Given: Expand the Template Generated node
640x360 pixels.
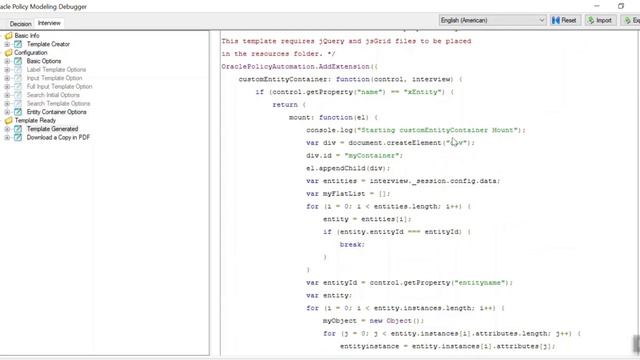Looking at the screenshot, I should [x=7, y=129].
